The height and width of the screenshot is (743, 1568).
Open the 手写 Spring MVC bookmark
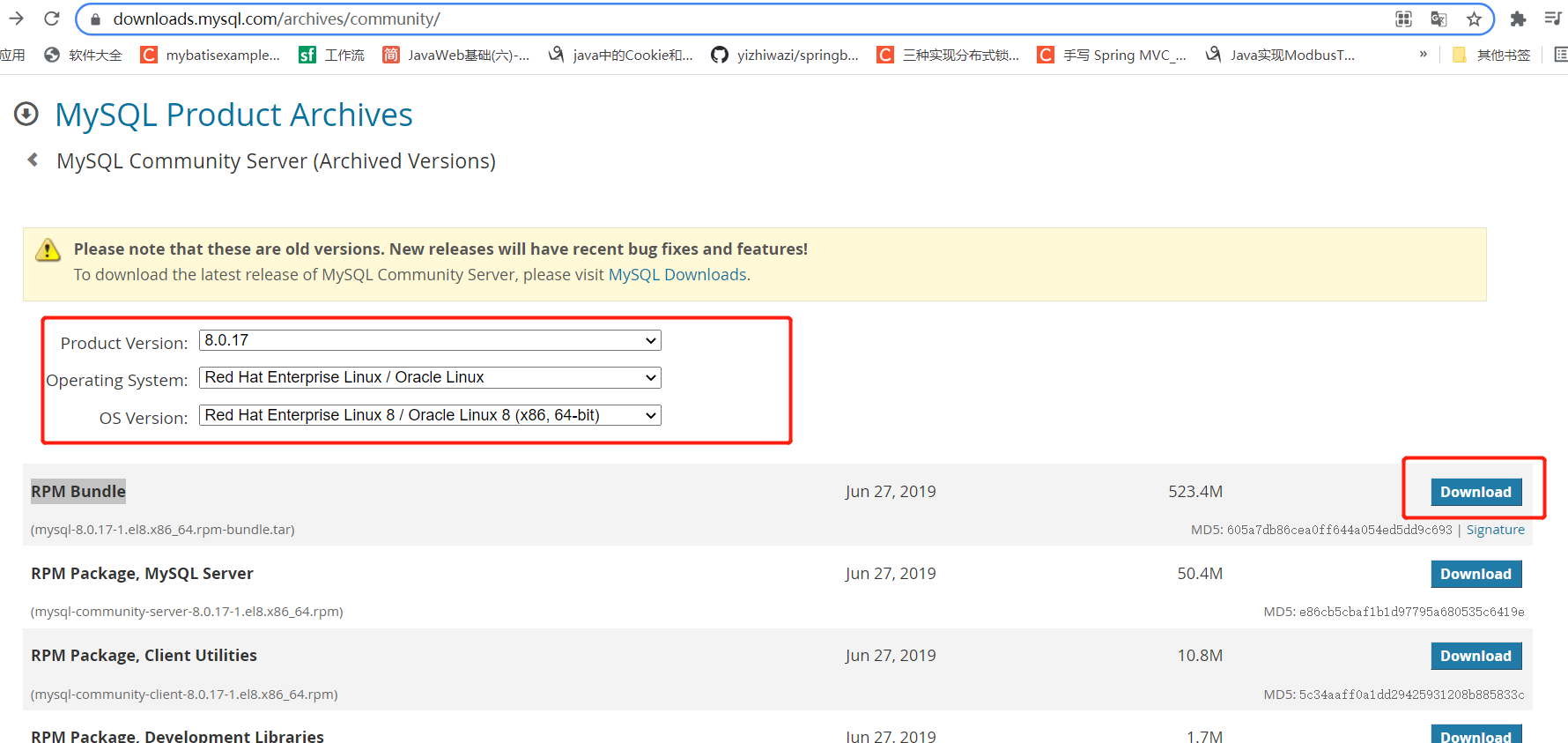coord(1113,55)
